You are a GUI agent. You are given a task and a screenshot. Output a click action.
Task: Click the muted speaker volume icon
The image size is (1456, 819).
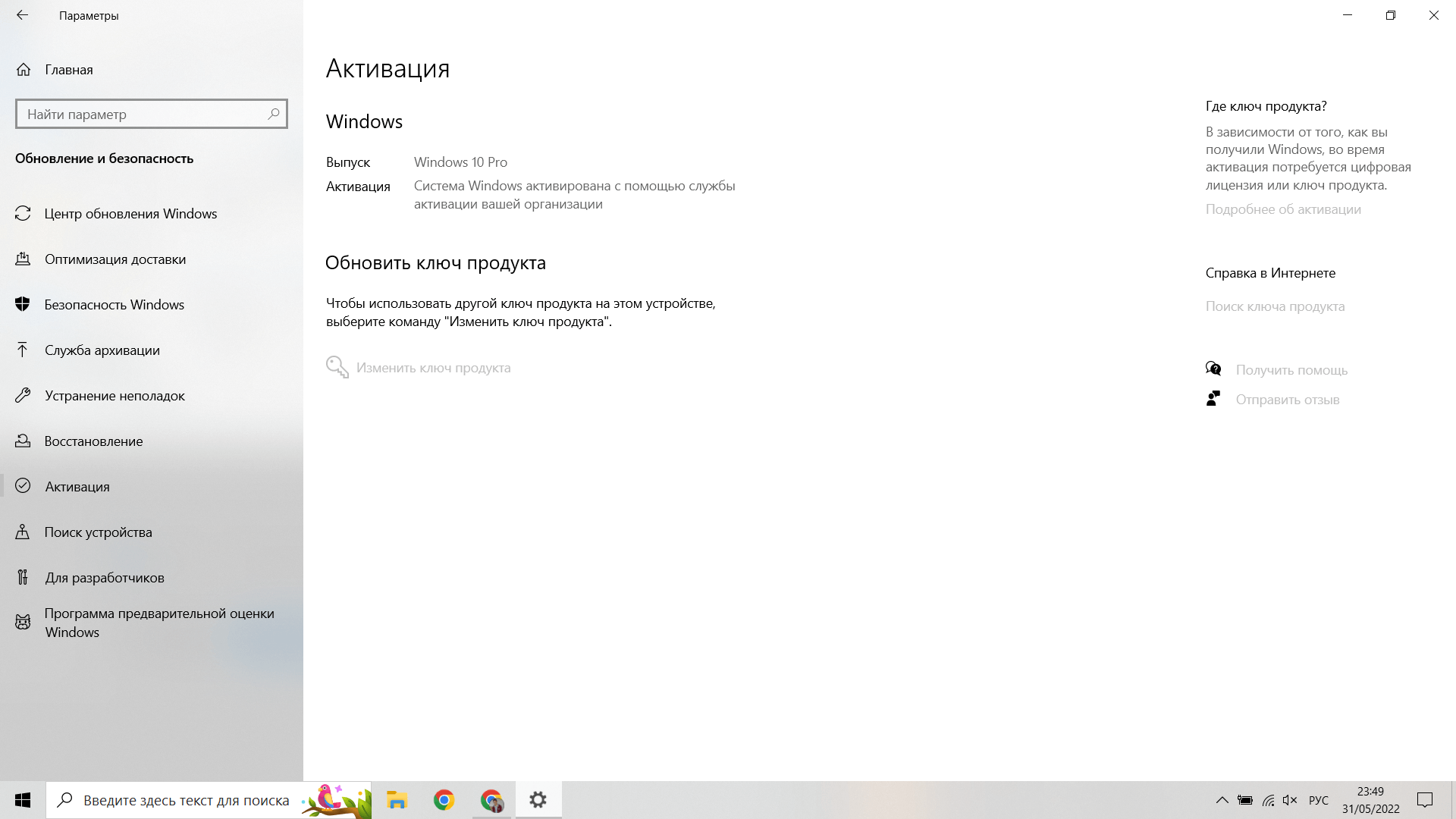(x=1290, y=800)
